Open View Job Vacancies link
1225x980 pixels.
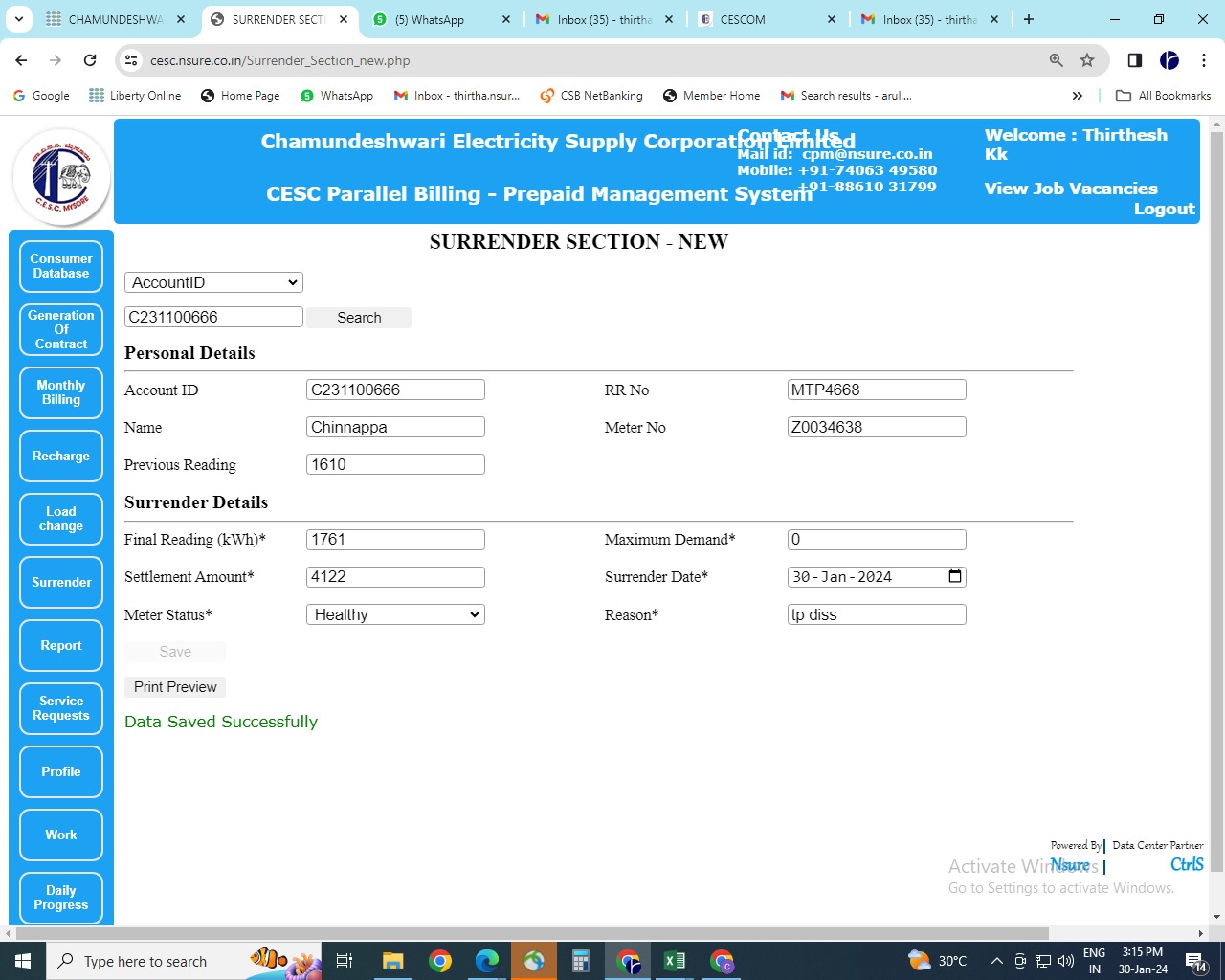coord(1071,189)
